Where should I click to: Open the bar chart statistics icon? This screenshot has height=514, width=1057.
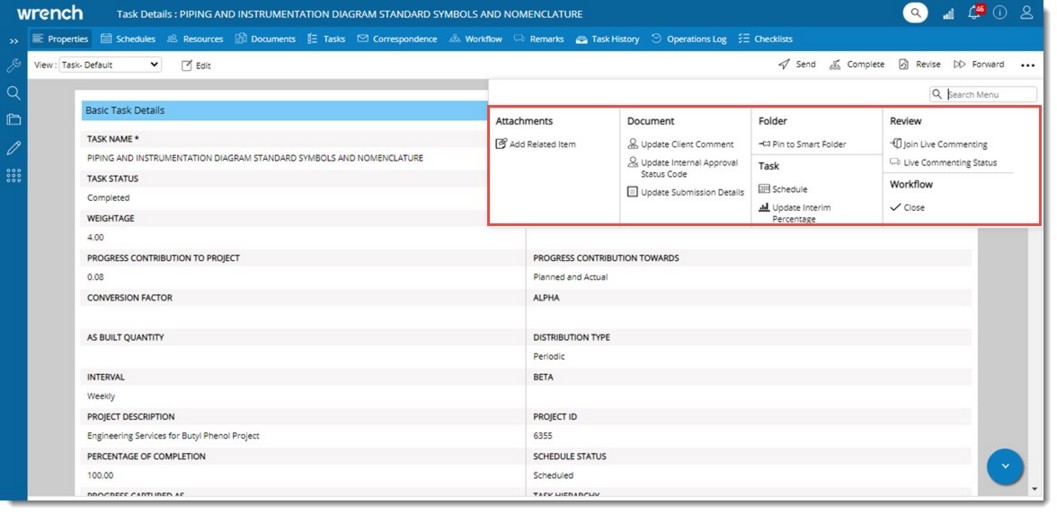pos(948,14)
